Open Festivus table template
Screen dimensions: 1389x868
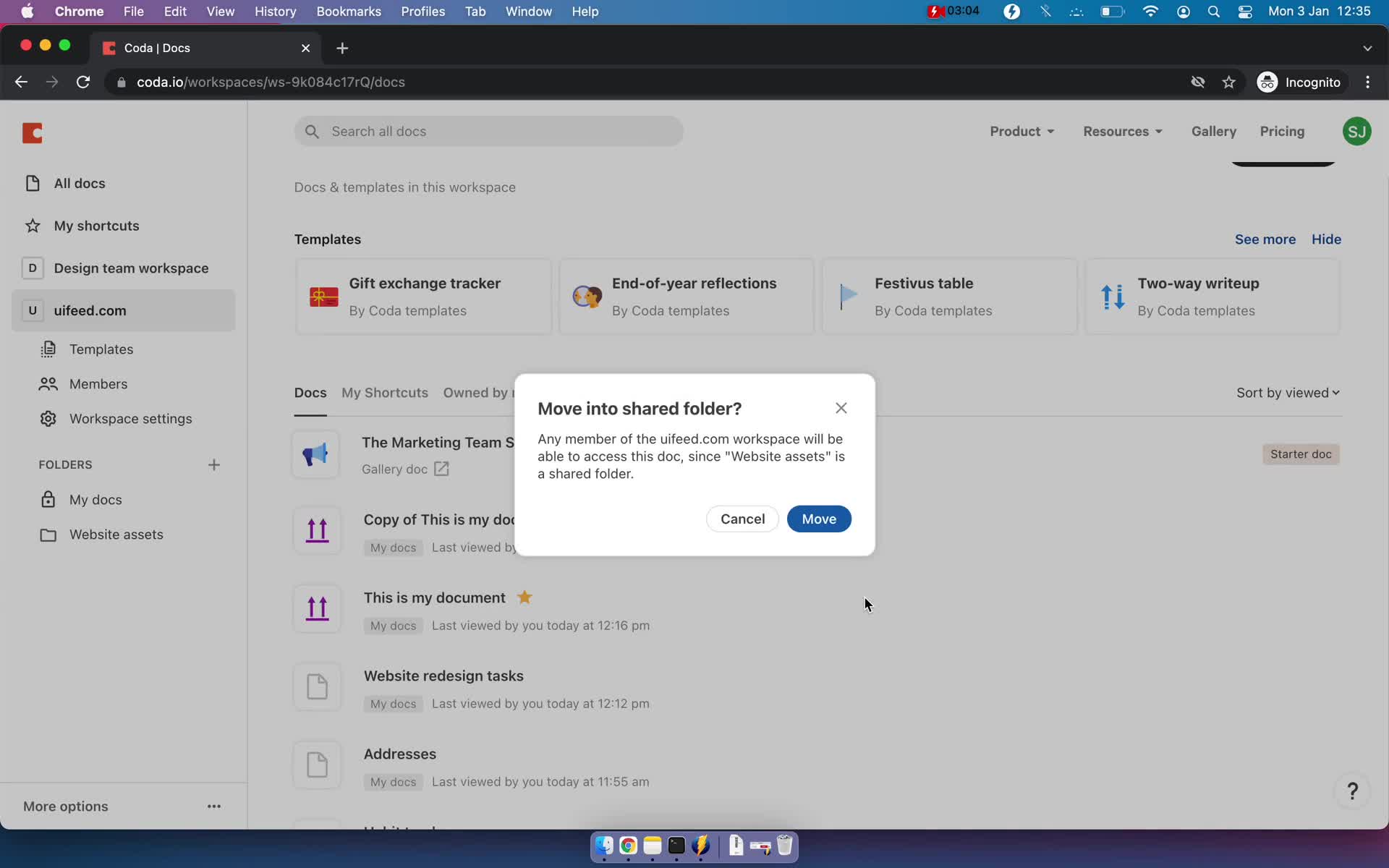pyautogui.click(x=949, y=297)
